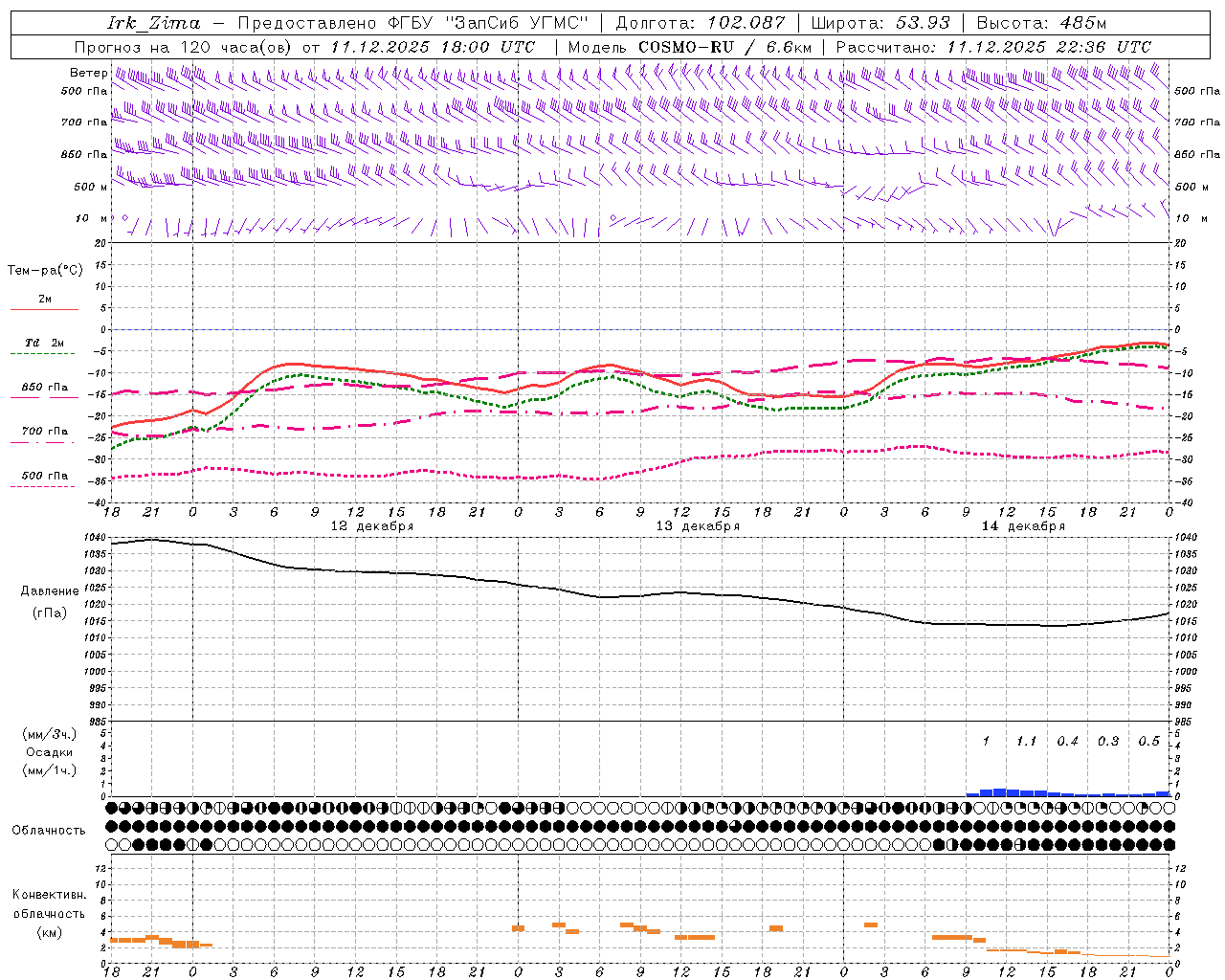The width and height of the screenshot is (1225, 980).
Task: Click the (мм/1ч.) precipitation units label
Action: pyautogui.click(x=50, y=770)
